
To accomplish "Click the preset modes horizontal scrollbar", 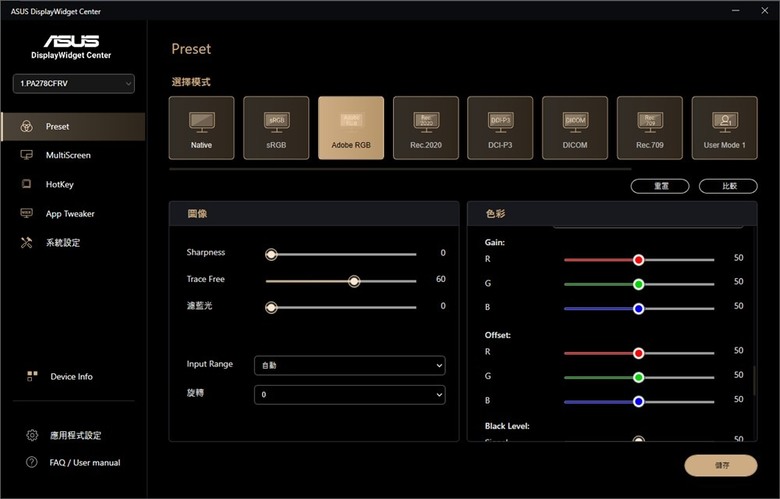I will point(400,169).
